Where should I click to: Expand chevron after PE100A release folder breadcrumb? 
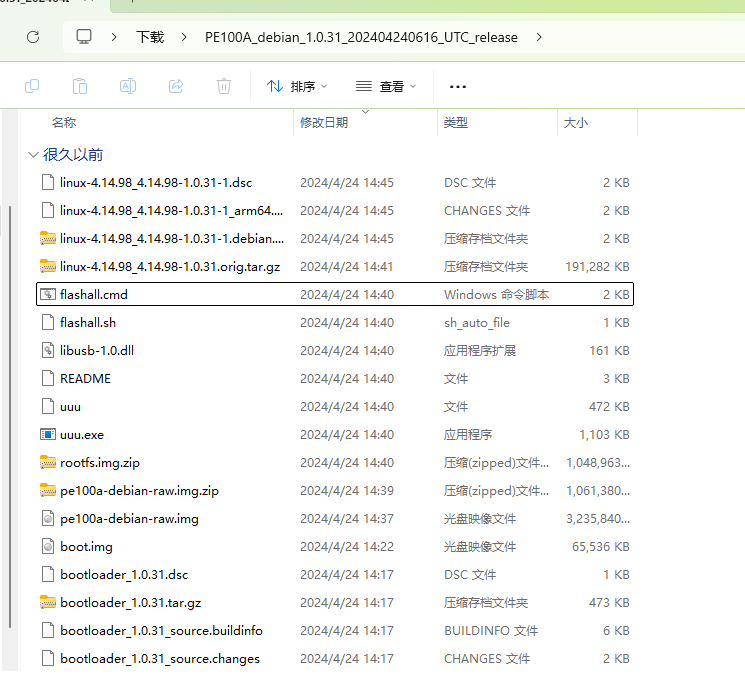click(539, 37)
